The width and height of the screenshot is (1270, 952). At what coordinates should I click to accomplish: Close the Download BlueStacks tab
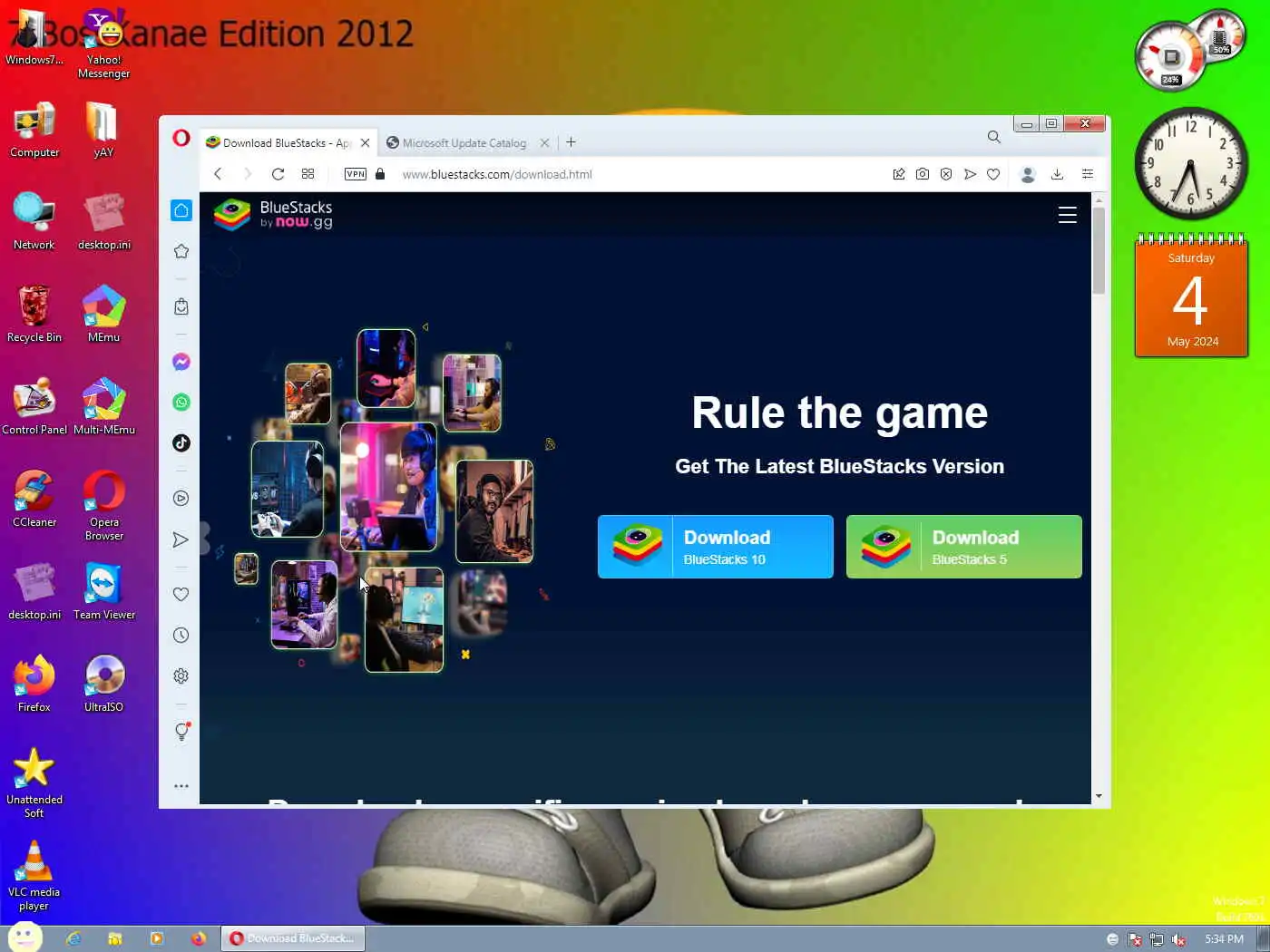(x=365, y=143)
